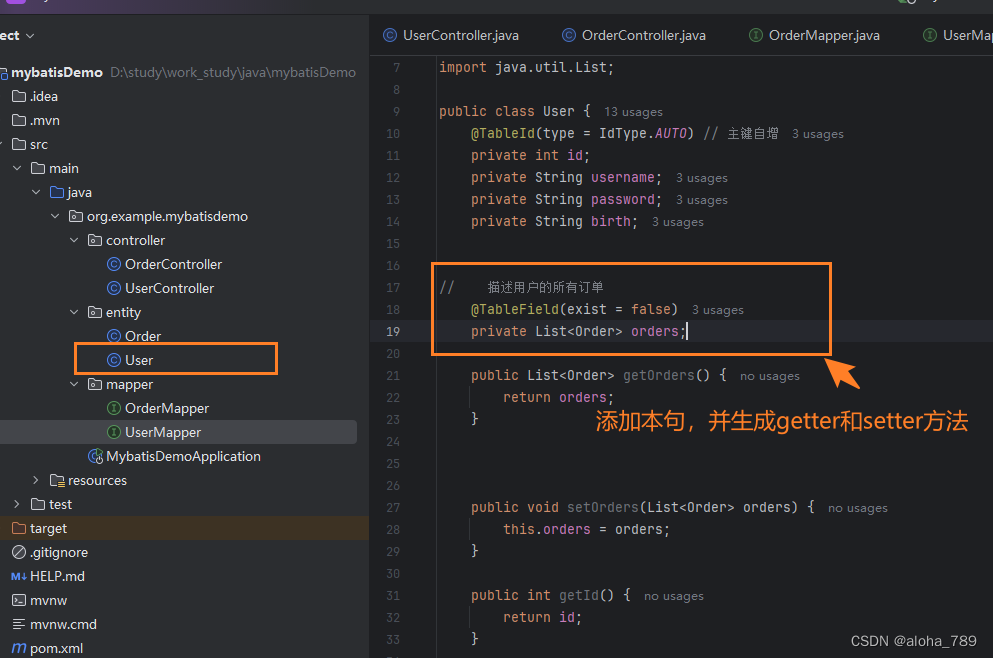Select UserController in the project tree
993x658 pixels.
[169, 288]
